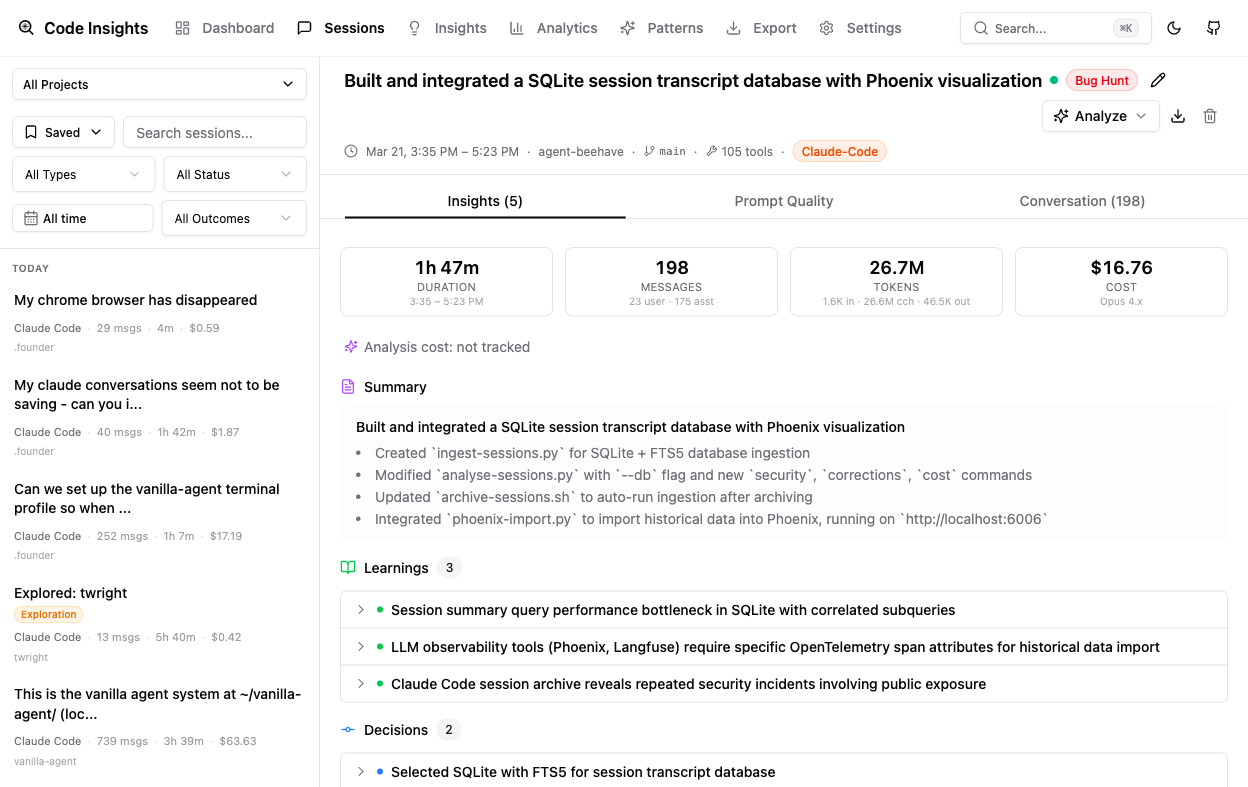
Task: Open the Analytics page
Action: click(553, 28)
